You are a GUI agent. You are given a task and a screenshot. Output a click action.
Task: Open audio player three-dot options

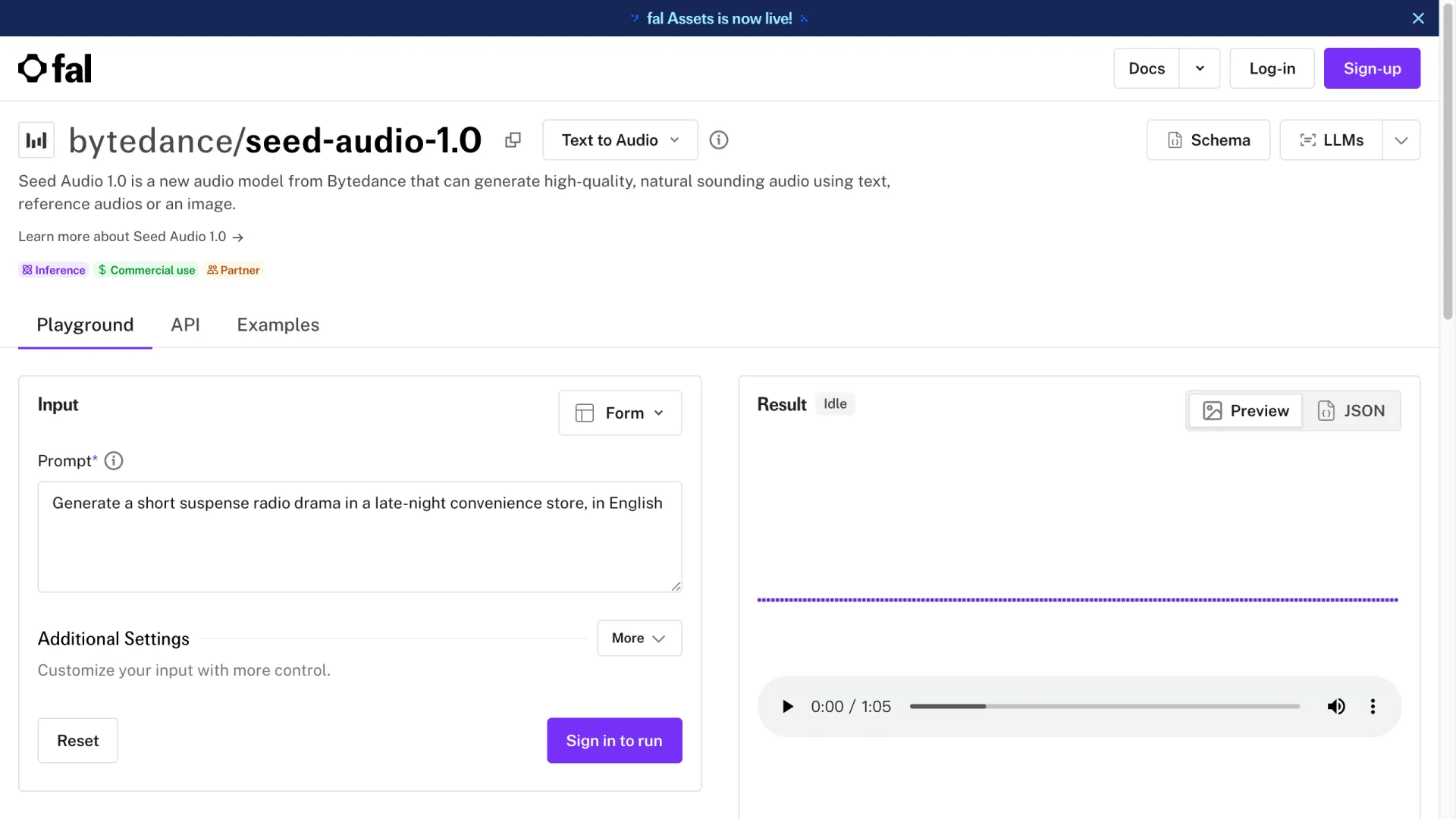(x=1373, y=707)
